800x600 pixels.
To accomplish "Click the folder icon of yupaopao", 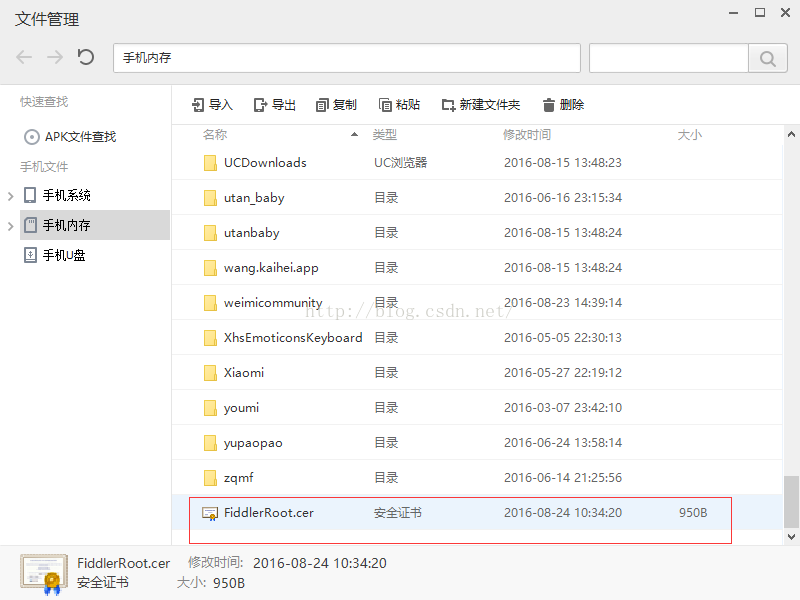I will (x=210, y=443).
